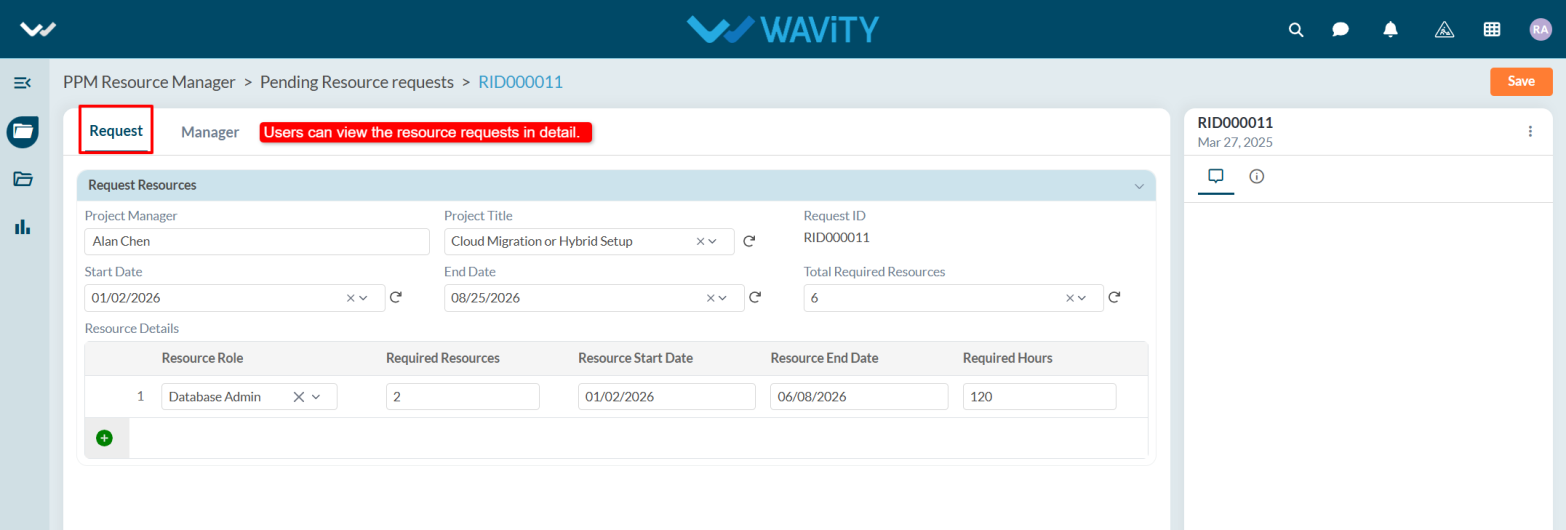1566x530 pixels.
Task: Refresh the Project Title field
Action: [x=749, y=241]
